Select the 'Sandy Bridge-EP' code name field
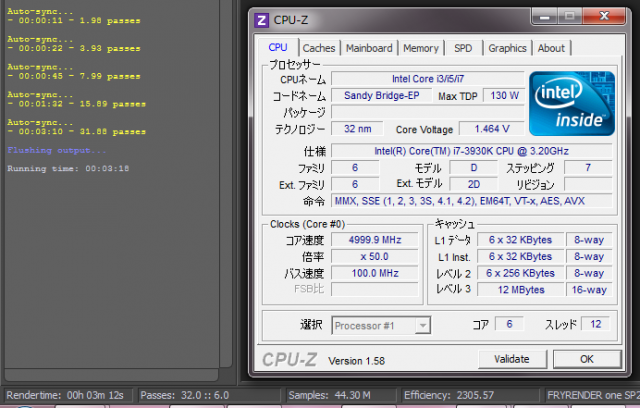640x408 pixels. pyautogui.click(x=382, y=95)
